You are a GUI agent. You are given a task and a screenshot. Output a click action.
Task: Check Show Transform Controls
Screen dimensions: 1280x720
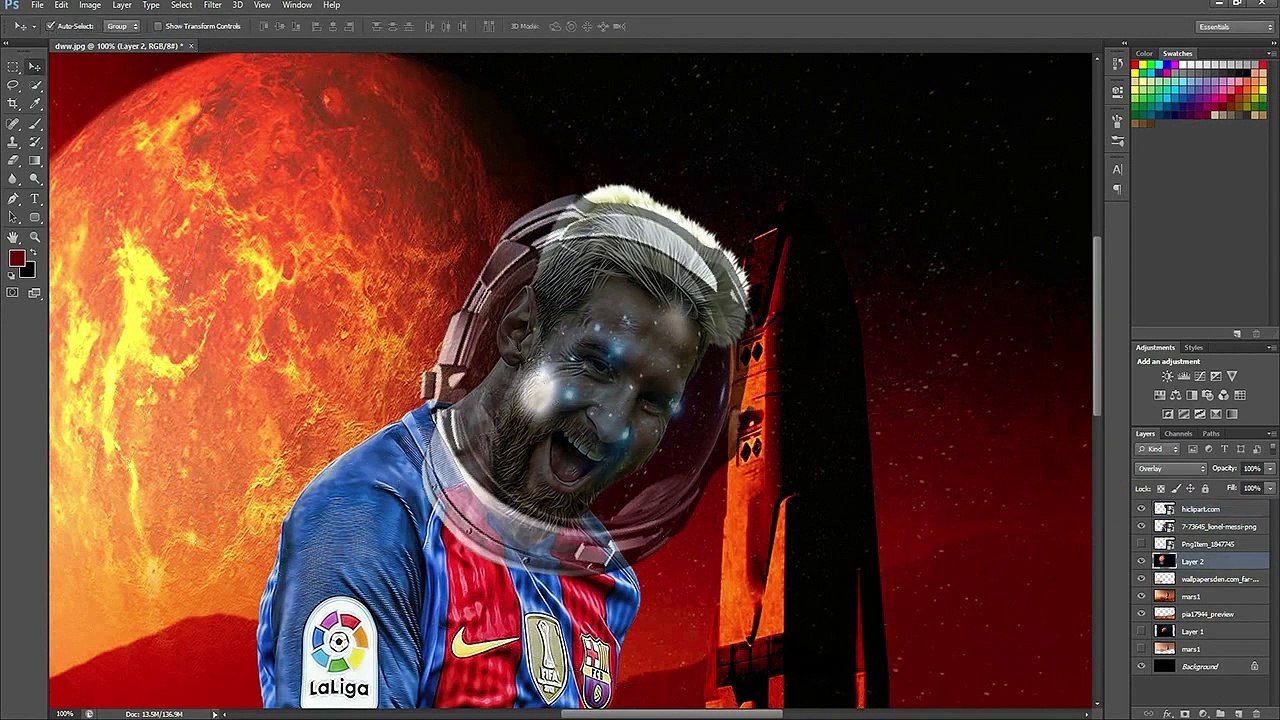[158, 26]
